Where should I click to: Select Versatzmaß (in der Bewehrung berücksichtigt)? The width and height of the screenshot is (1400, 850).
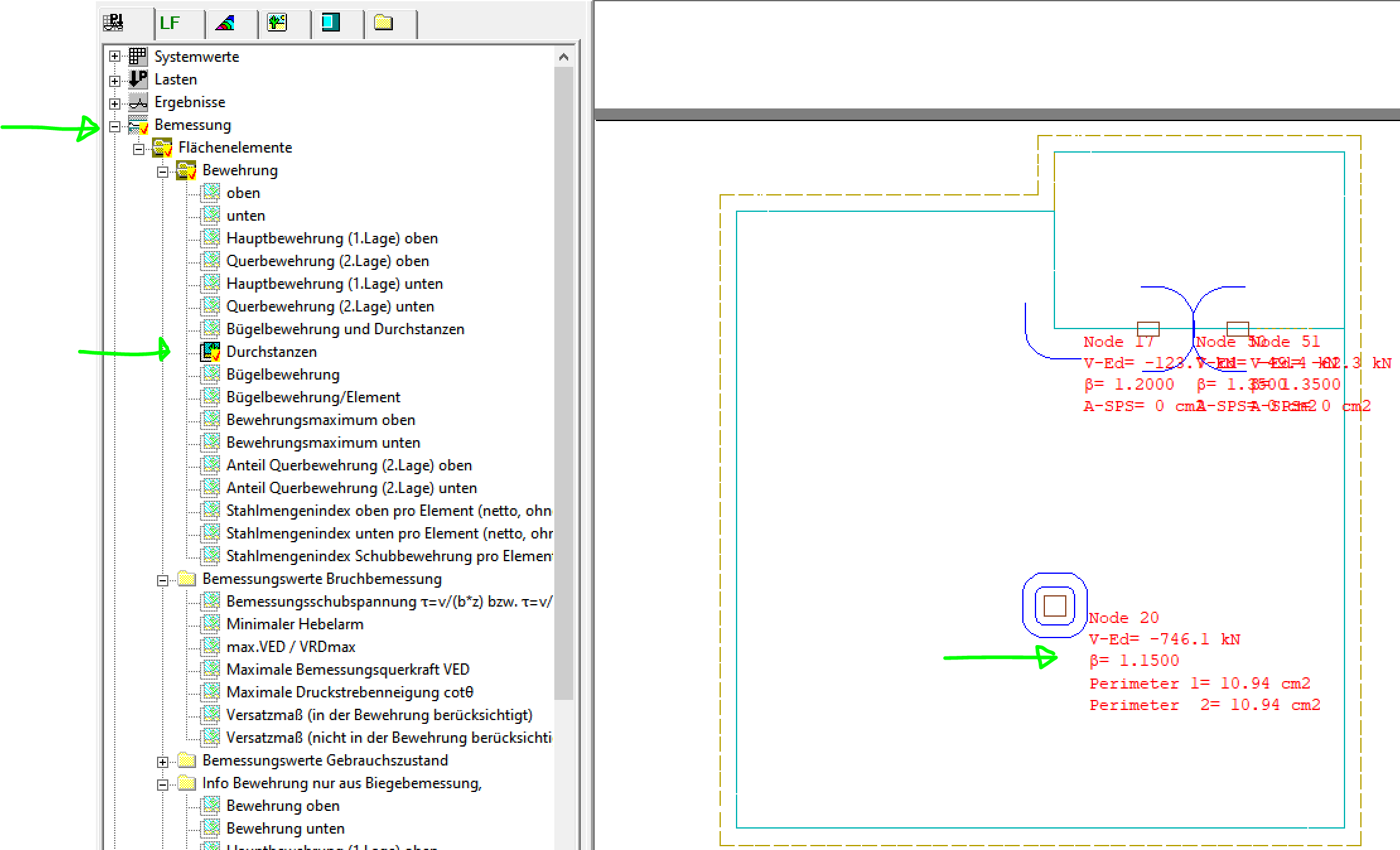point(379,715)
